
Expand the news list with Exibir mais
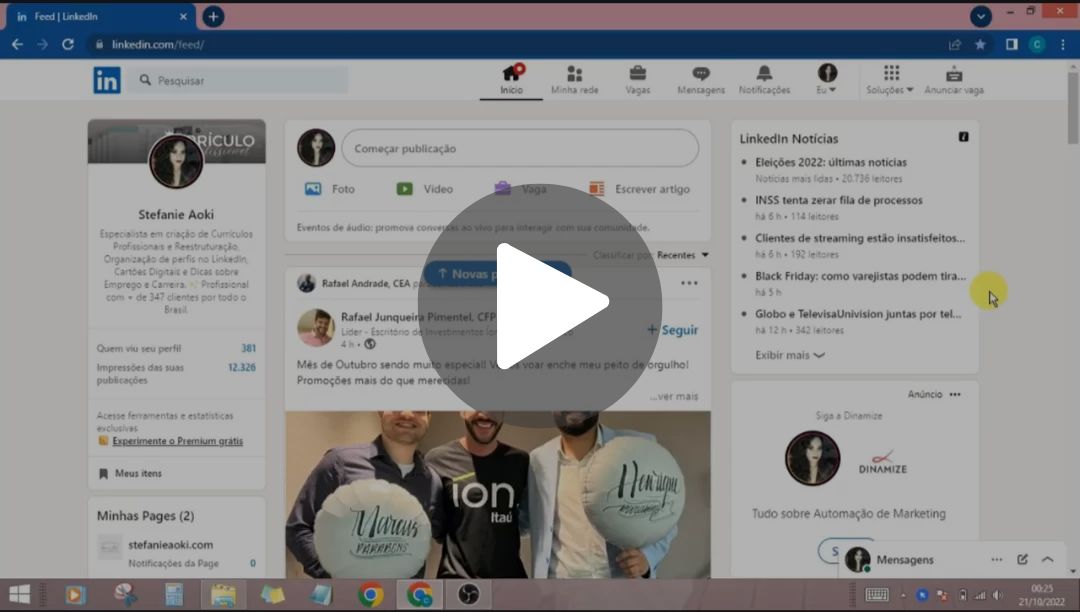click(789, 355)
